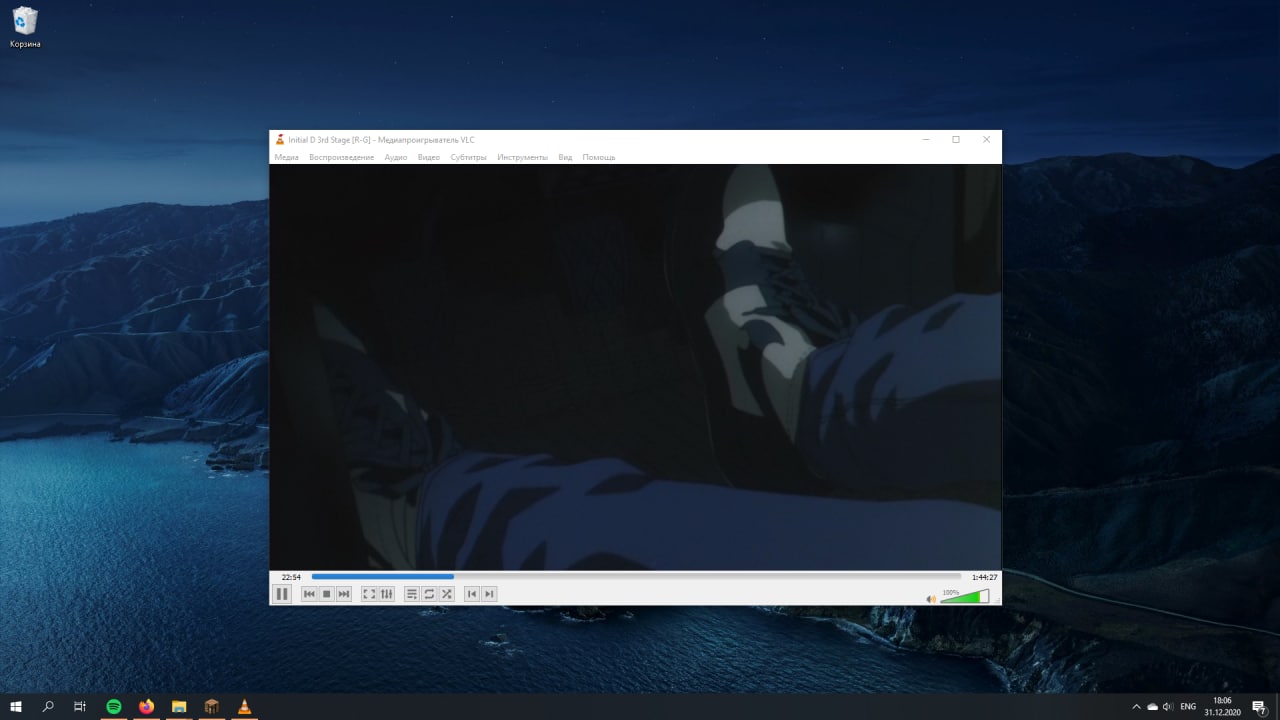Jump to previous chapter
The height and width of the screenshot is (720, 1280).
pyautogui.click(x=472, y=594)
